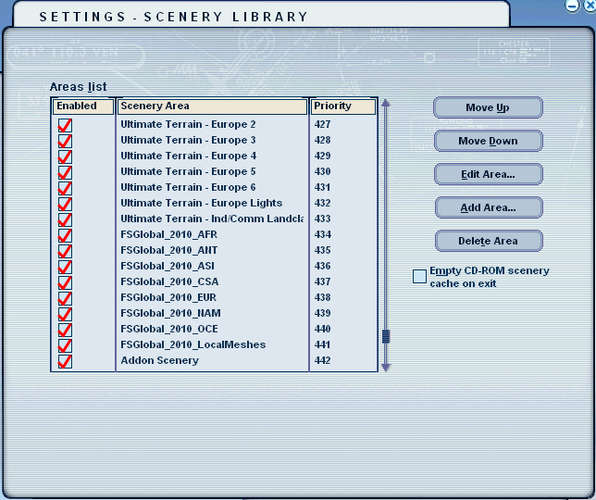
Task: Toggle Addon Scenery enabled checkbox
Action: click(65, 361)
